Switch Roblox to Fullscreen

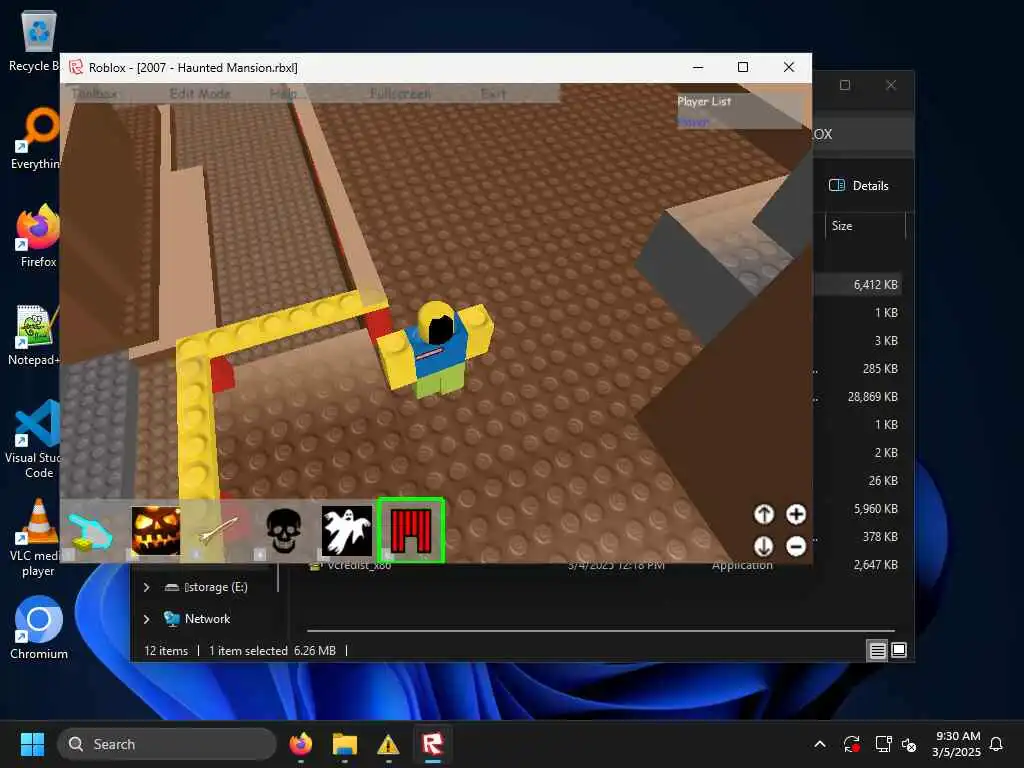400,93
